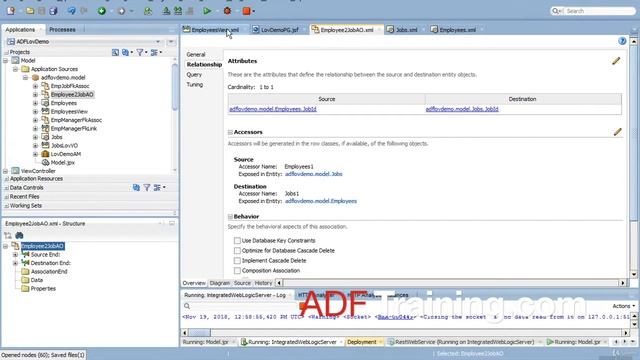640x360 pixels.
Task: Collapse the Behavior section
Action: [230, 217]
